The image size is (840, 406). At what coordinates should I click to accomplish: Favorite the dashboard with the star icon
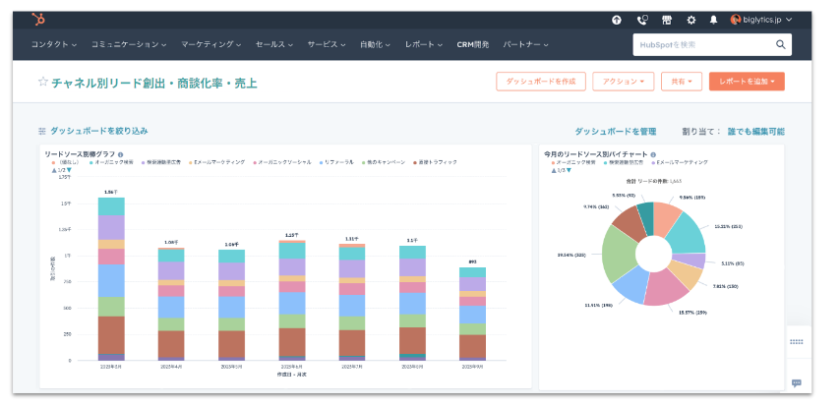tap(42, 83)
